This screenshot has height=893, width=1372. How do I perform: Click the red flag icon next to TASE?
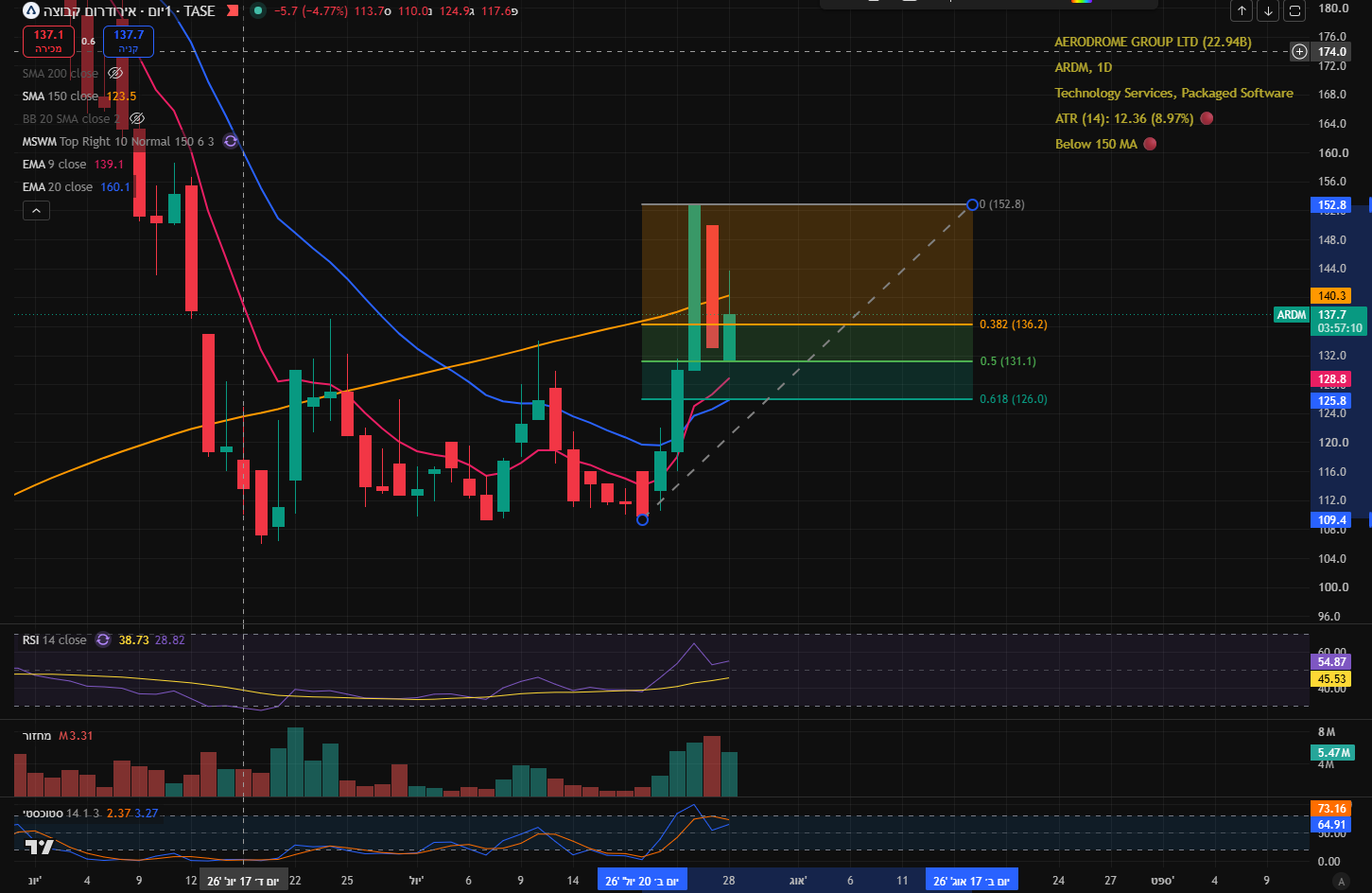[x=232, y=11]
